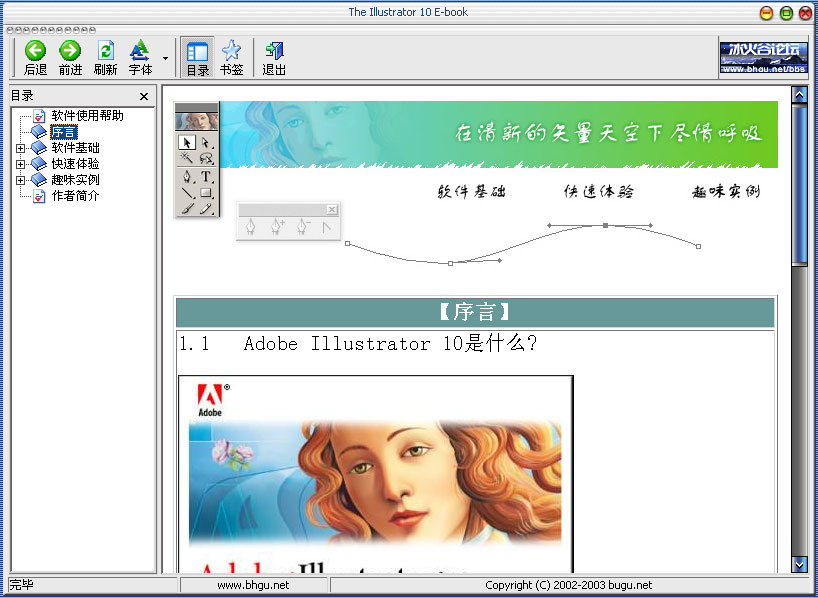Select 作者简介 in the tree
The width and height of the screenshot is (818, 598).
coord(75,196)
